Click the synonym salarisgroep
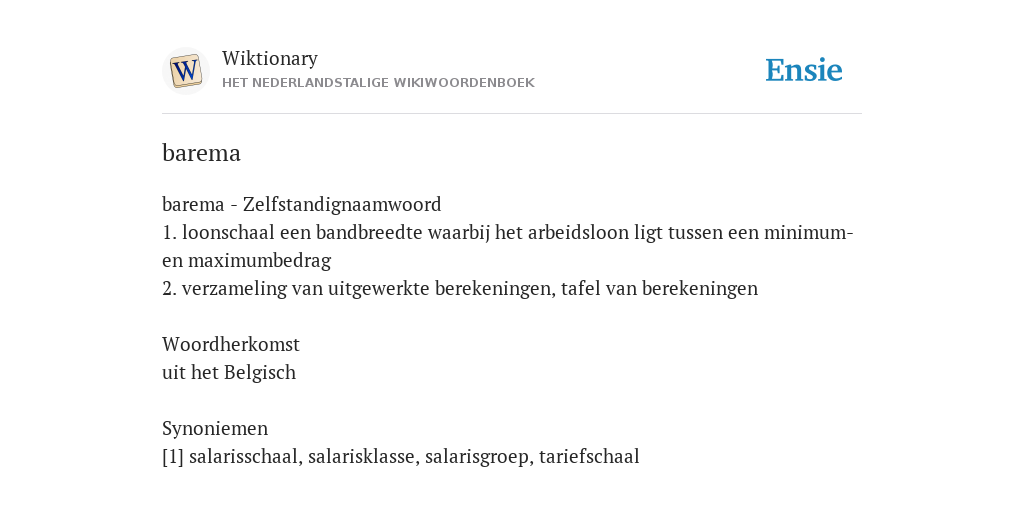The width and height of the screenshot is (1024, 512). (x=479, y=456)
